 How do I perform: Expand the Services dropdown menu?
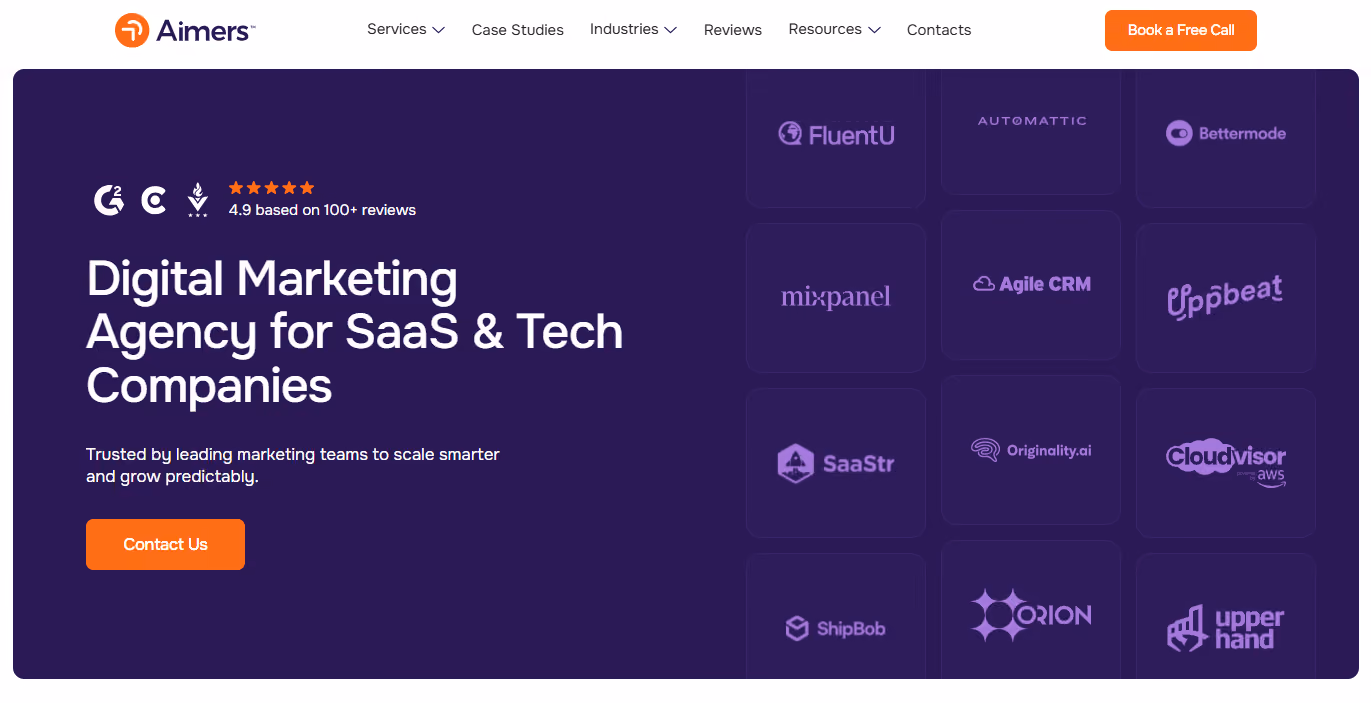click(405, 30)
